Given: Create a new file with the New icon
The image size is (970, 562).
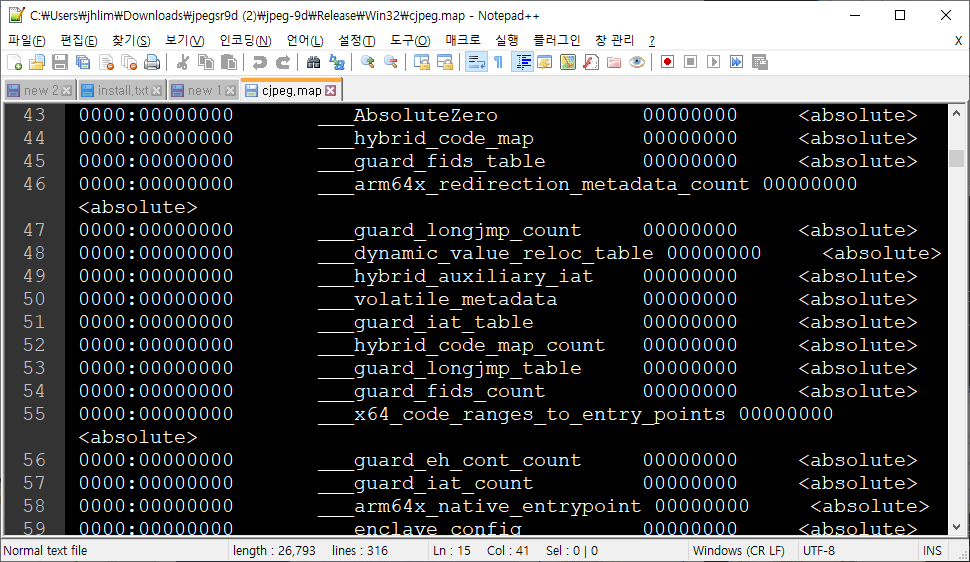Looking at the screenshot, I should tap(14, 63).
